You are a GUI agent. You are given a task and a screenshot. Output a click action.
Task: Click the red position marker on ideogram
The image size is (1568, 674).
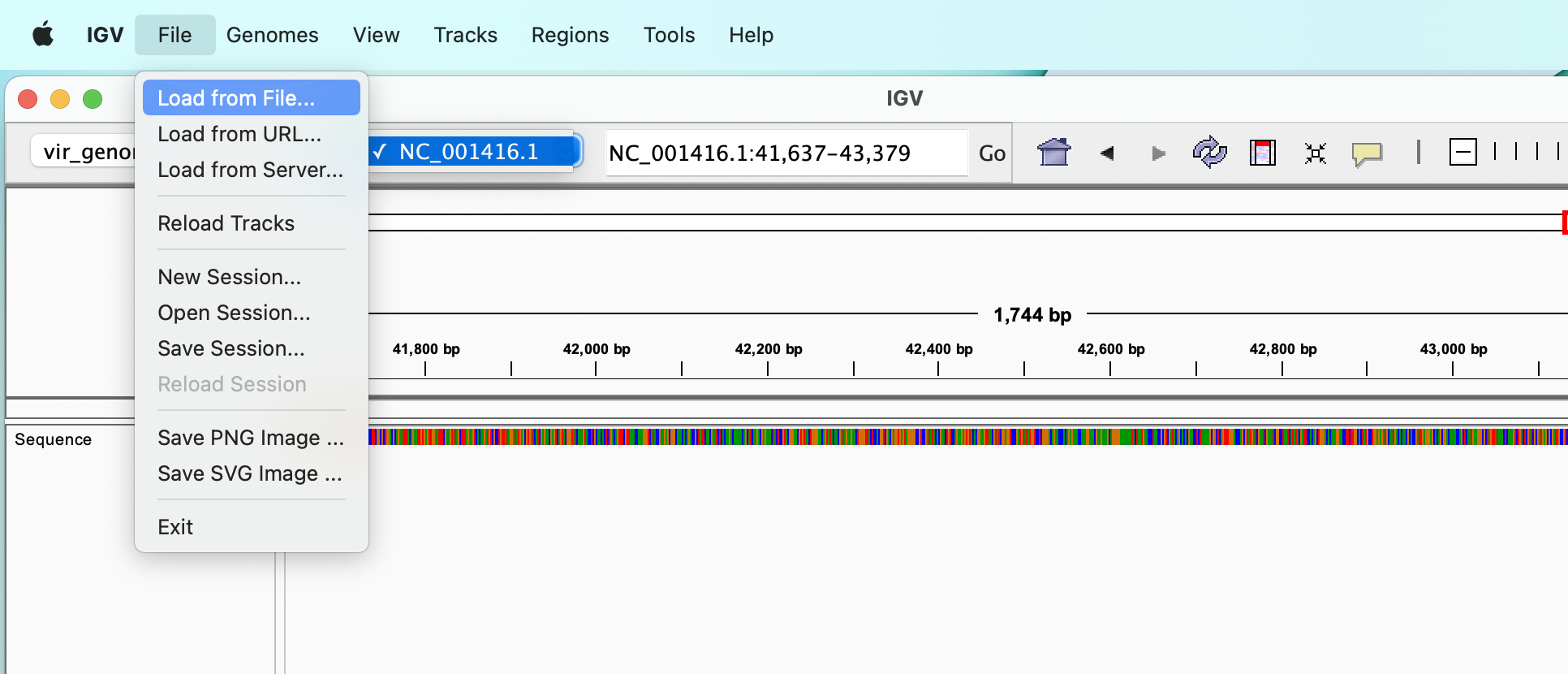click(x=1565, y=223)
